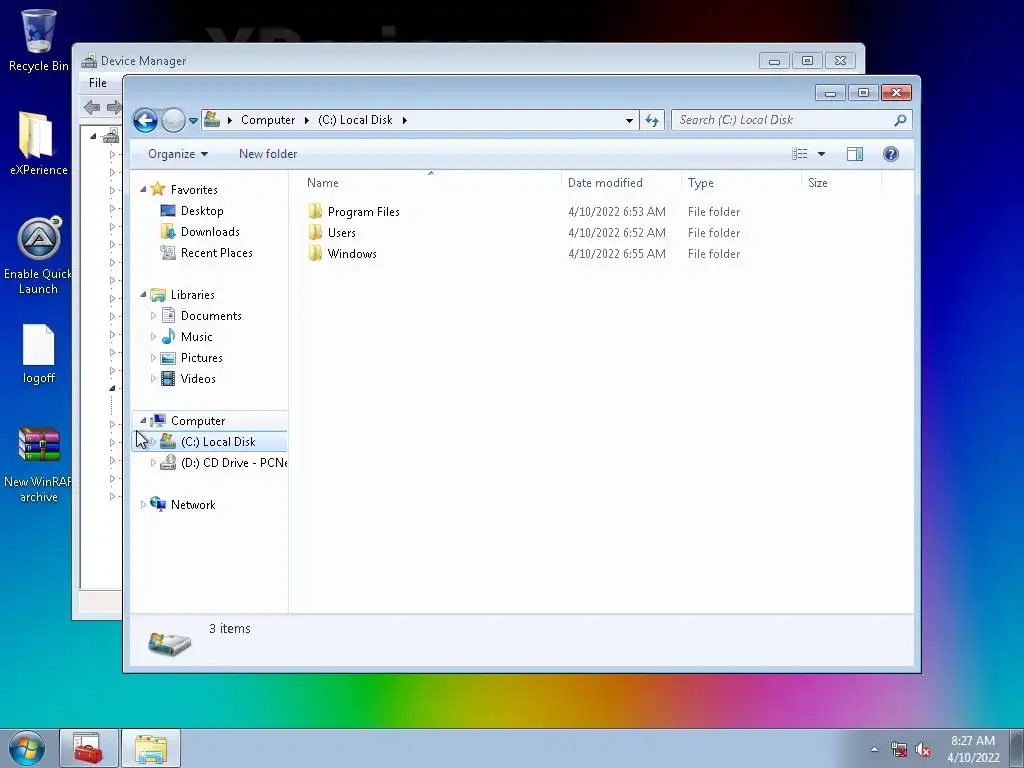Open the Start menu
1024x768 pixels.
27,748
